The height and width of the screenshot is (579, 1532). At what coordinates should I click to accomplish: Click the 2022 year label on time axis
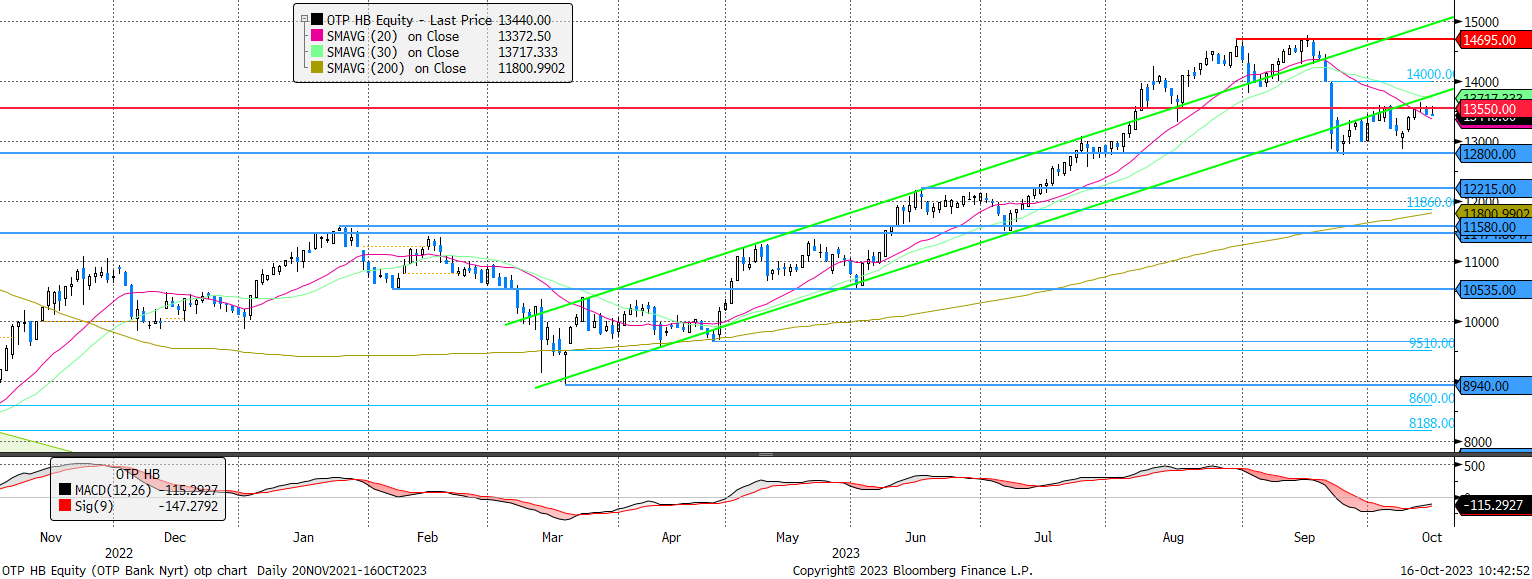pyautogui.click(x=118, y=552)
